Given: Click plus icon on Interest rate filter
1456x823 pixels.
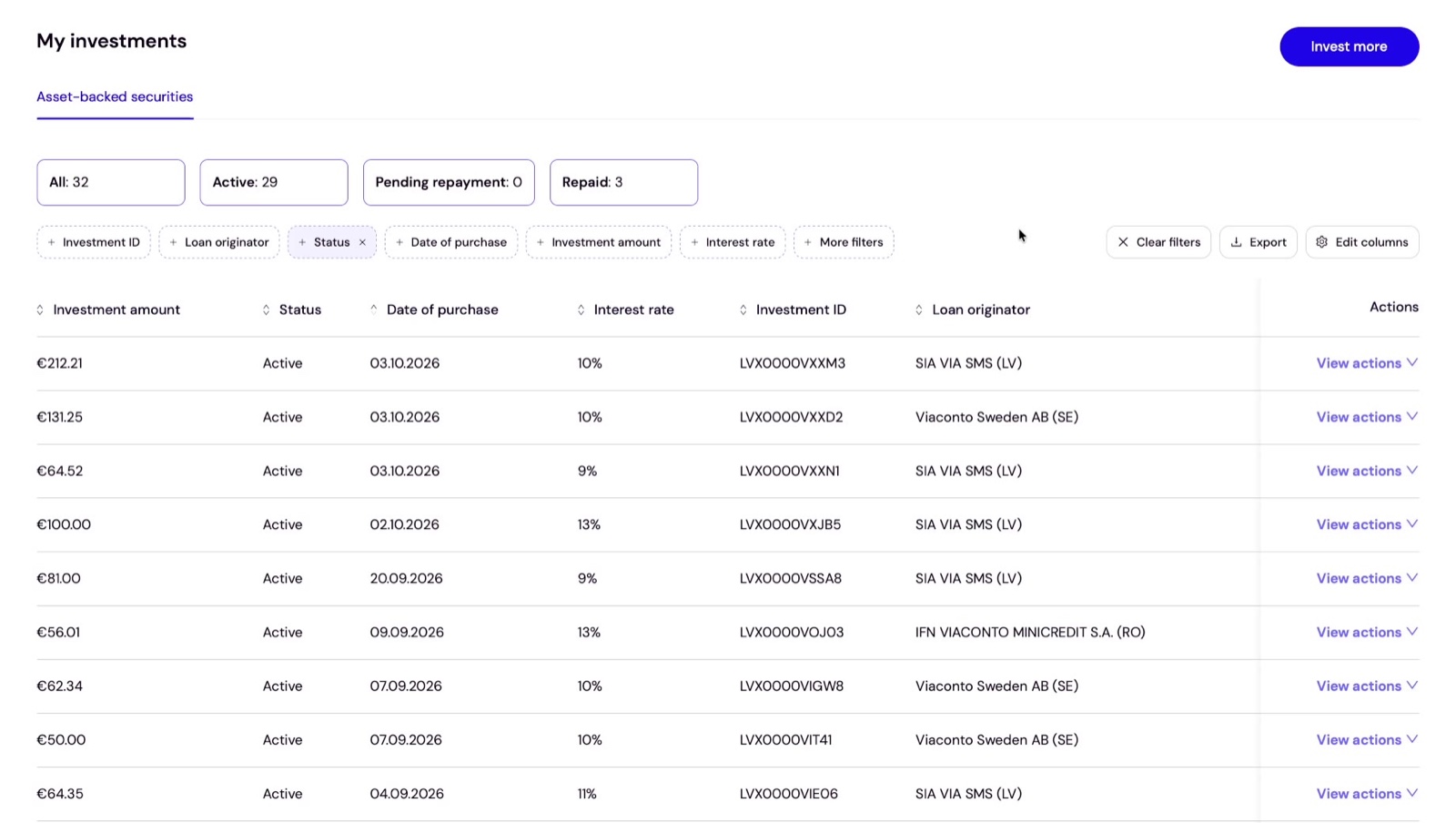Looking at the screenshot, I should [x=694, y=242].
